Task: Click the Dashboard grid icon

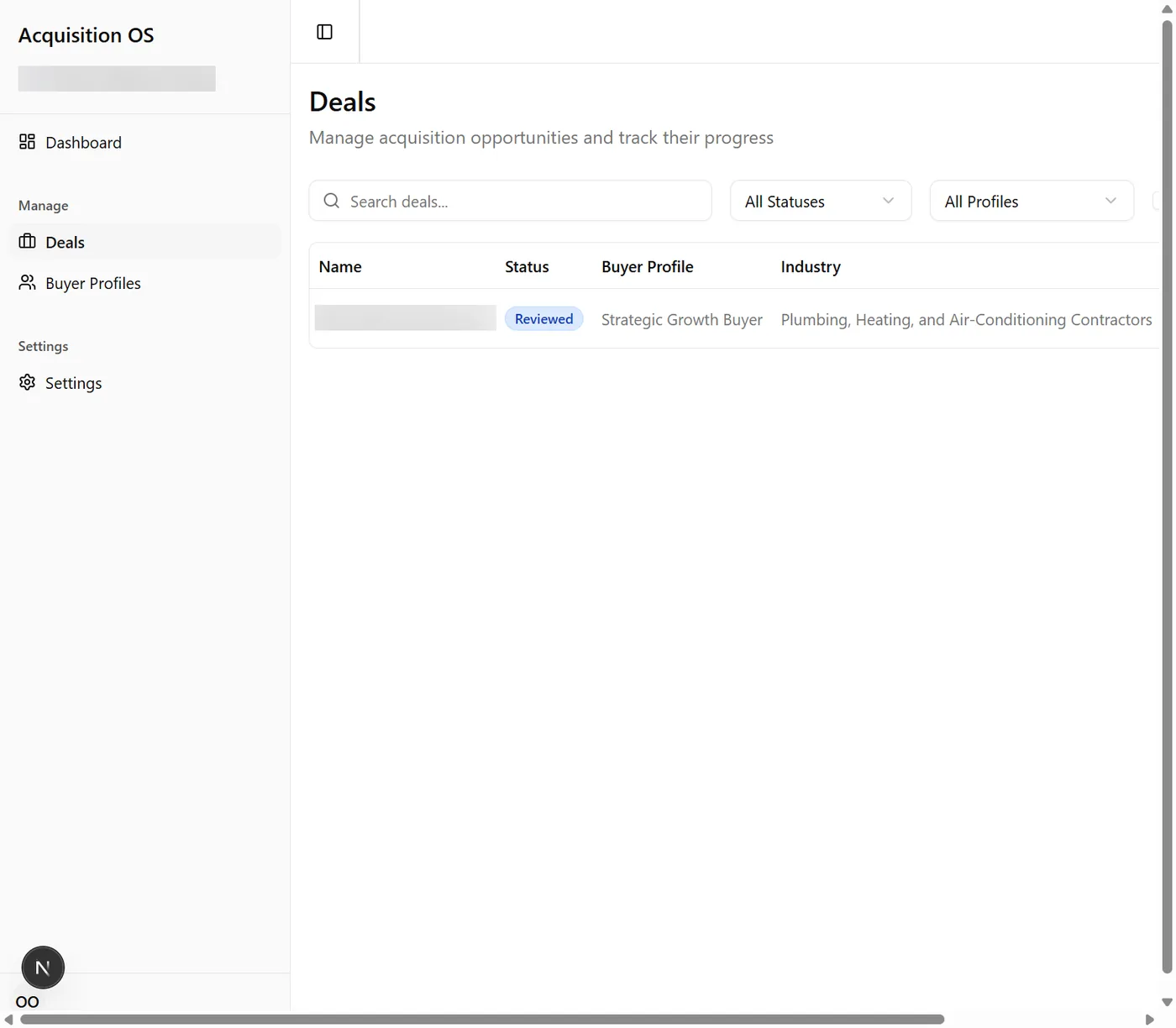Action: coord(27,141)
